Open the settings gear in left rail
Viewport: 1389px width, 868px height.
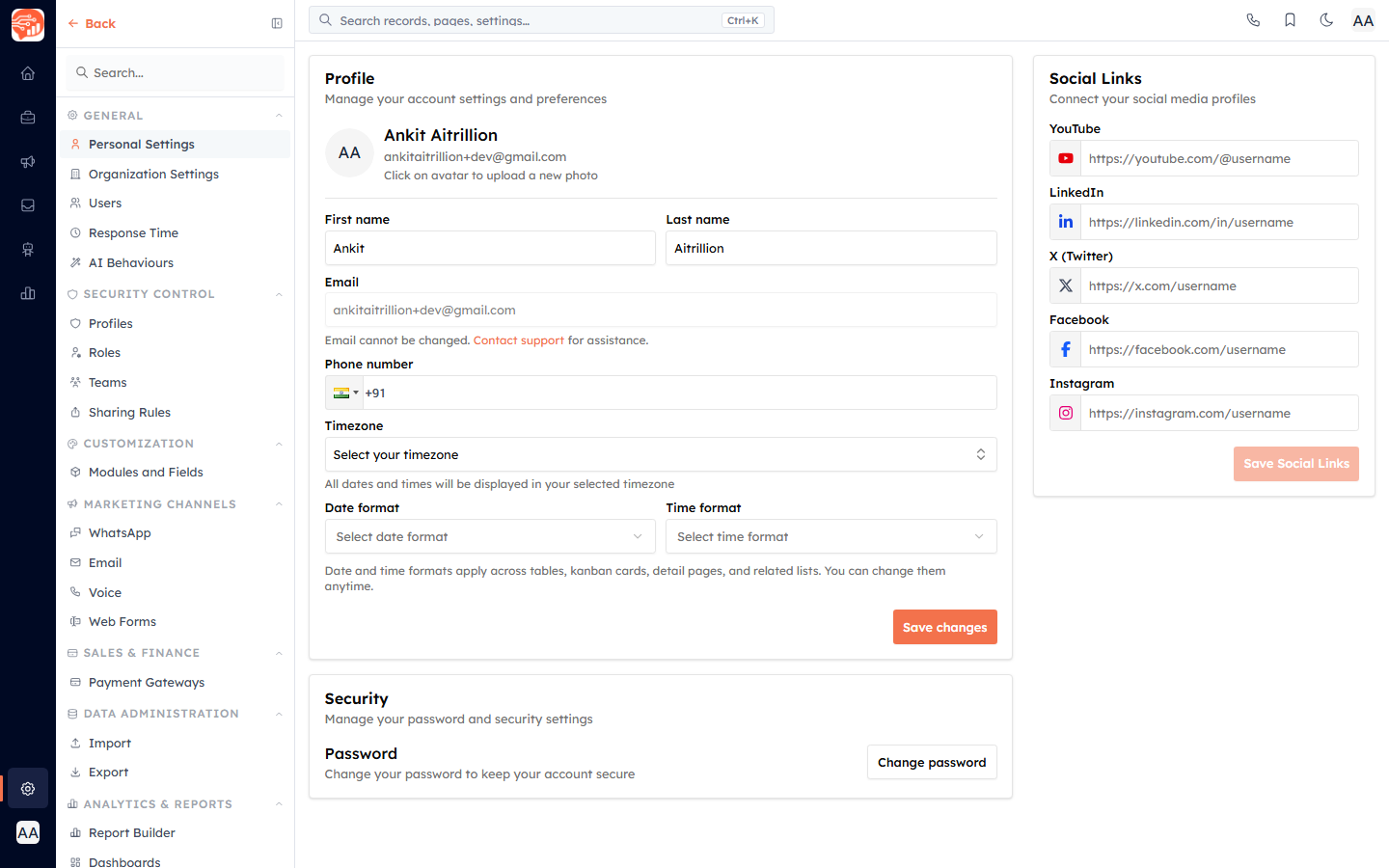tap(28, 789)
